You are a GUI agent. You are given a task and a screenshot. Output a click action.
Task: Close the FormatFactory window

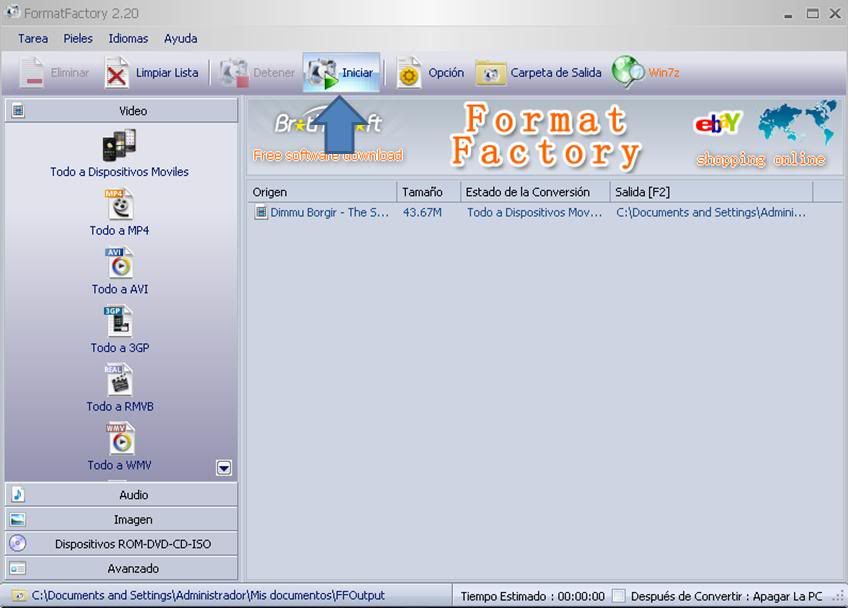[835, 14]
